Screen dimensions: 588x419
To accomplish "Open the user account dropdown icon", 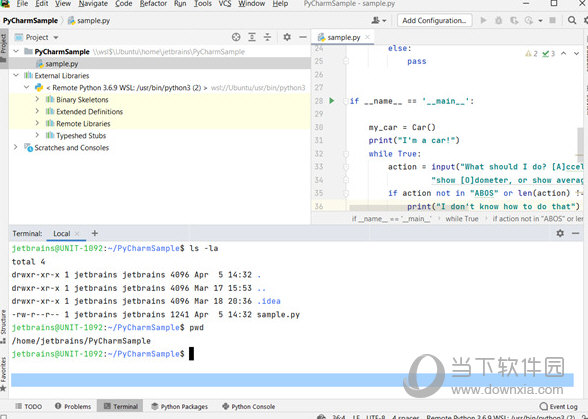I will coord(378,20).
